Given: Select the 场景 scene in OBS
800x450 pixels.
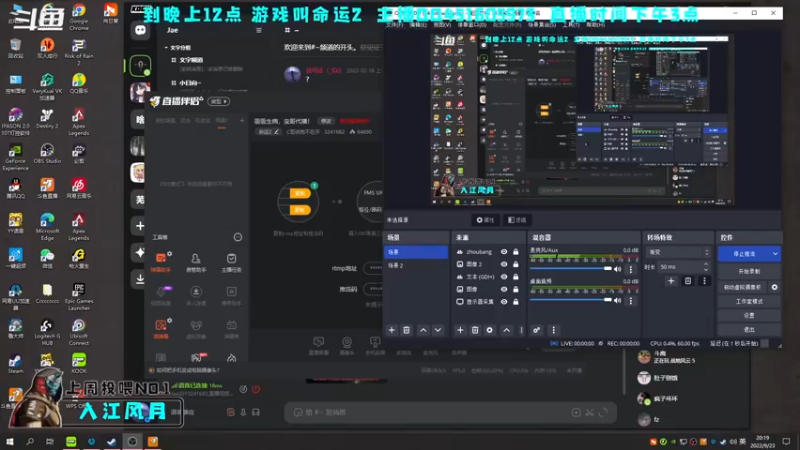Looking at the screenshot, I should (x=415, y=252).
